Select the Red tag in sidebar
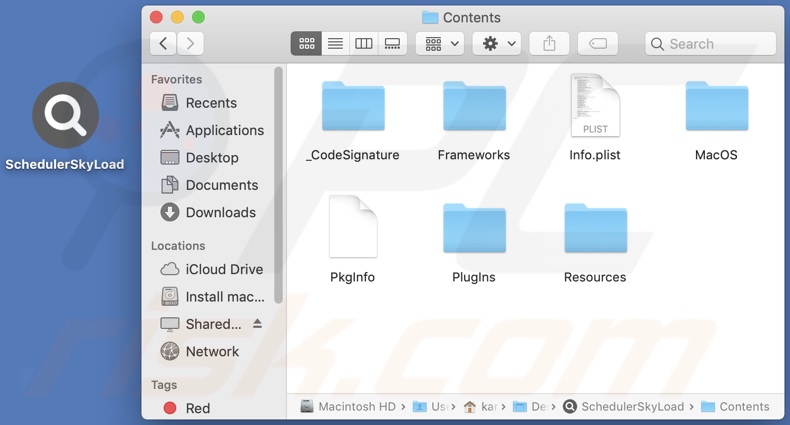Viewport: 790px width, 425px height. click(187, 408)
